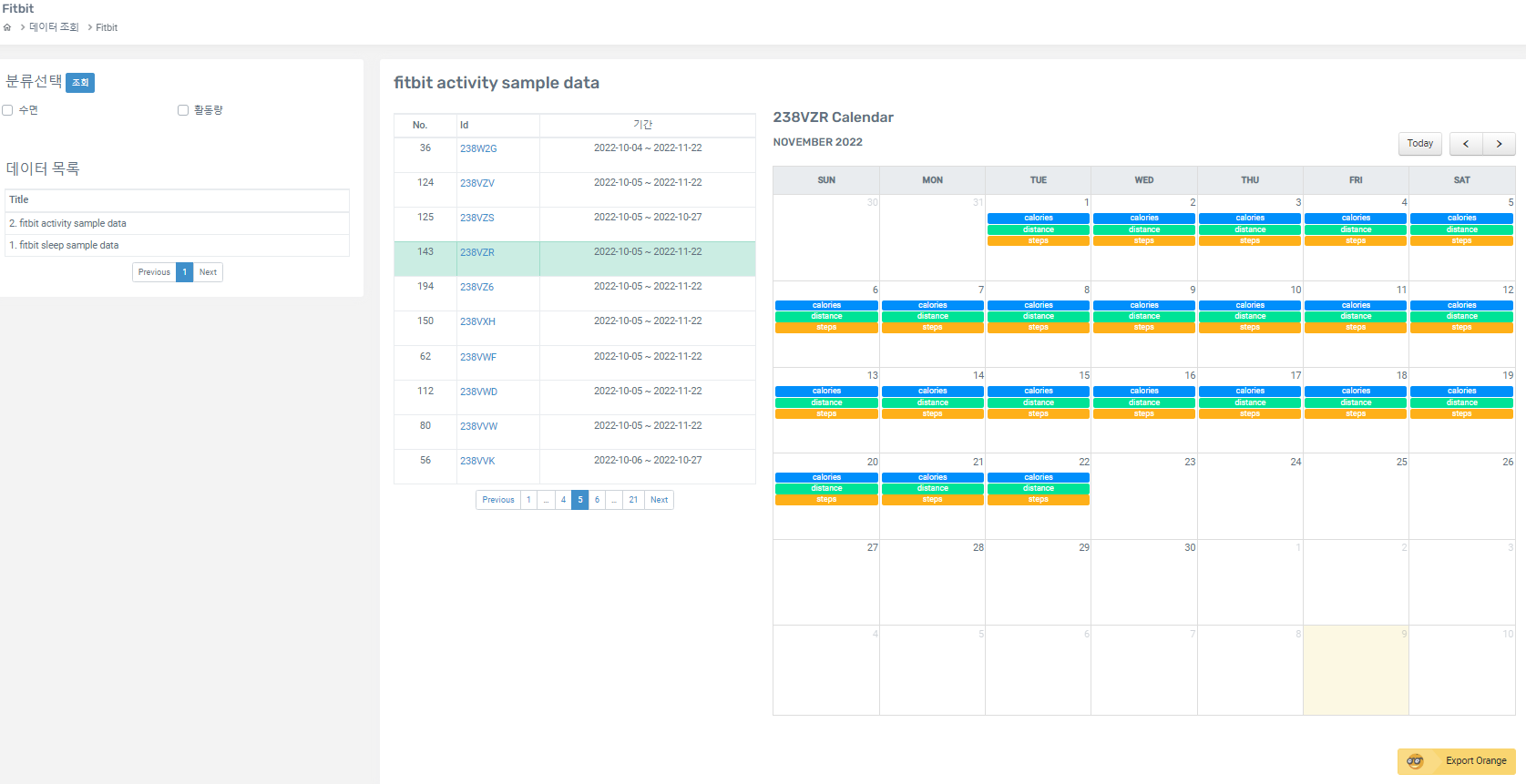Image resolution: width=1526 pixels, height=784 pixels.
Task: Open Id link 238VZ6
Action: coord(477,287)
